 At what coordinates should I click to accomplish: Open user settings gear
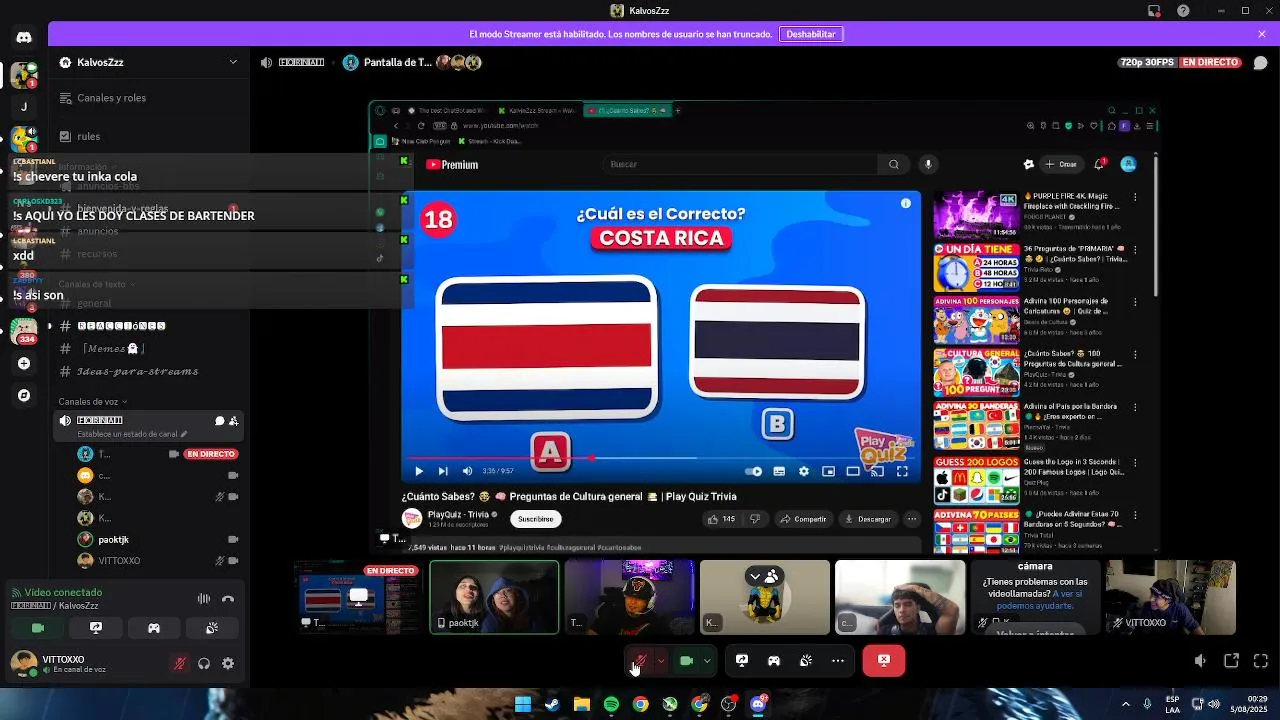(x=228, y=663)
